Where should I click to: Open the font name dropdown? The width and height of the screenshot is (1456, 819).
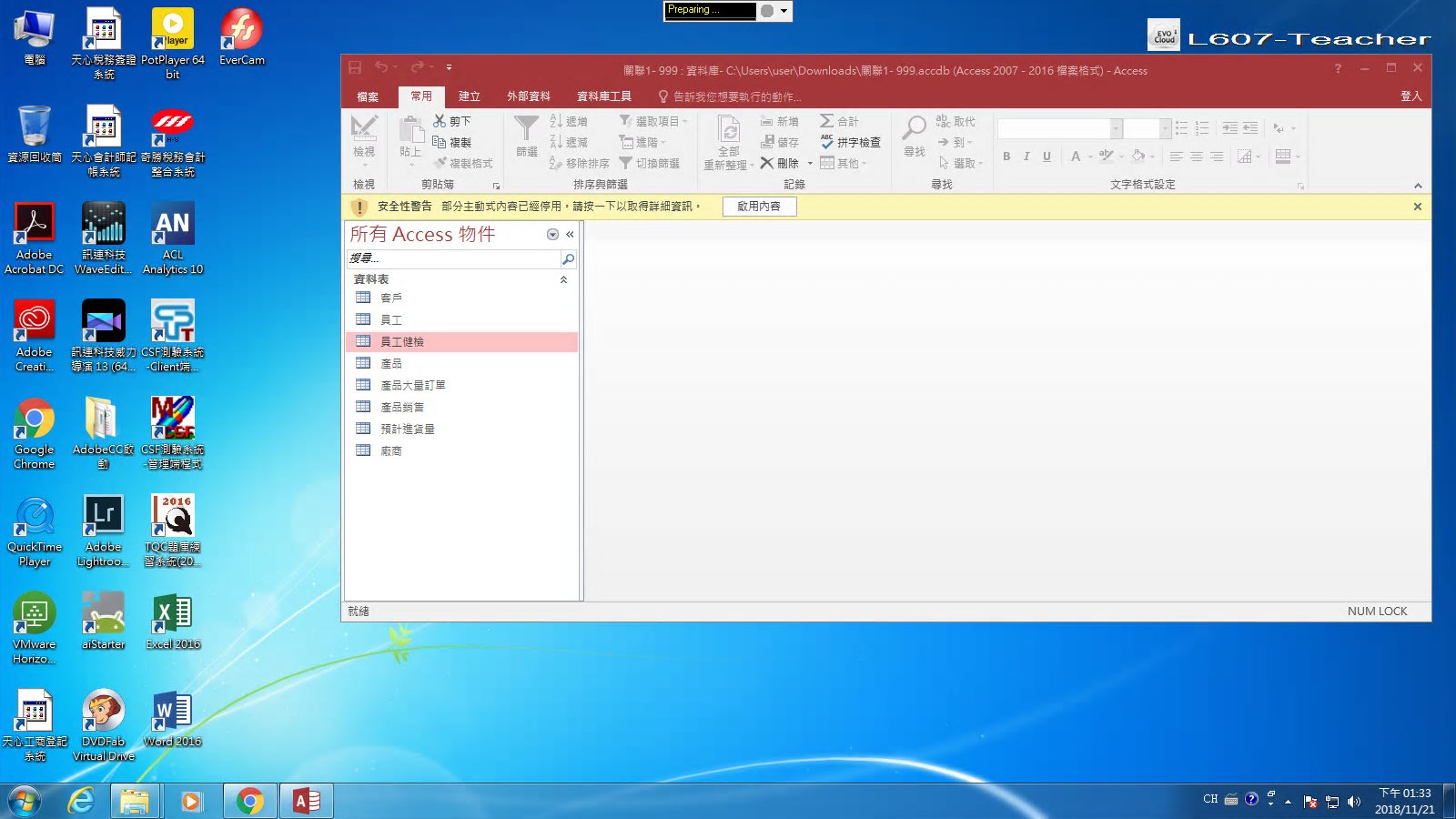[x=1116, y=128]
